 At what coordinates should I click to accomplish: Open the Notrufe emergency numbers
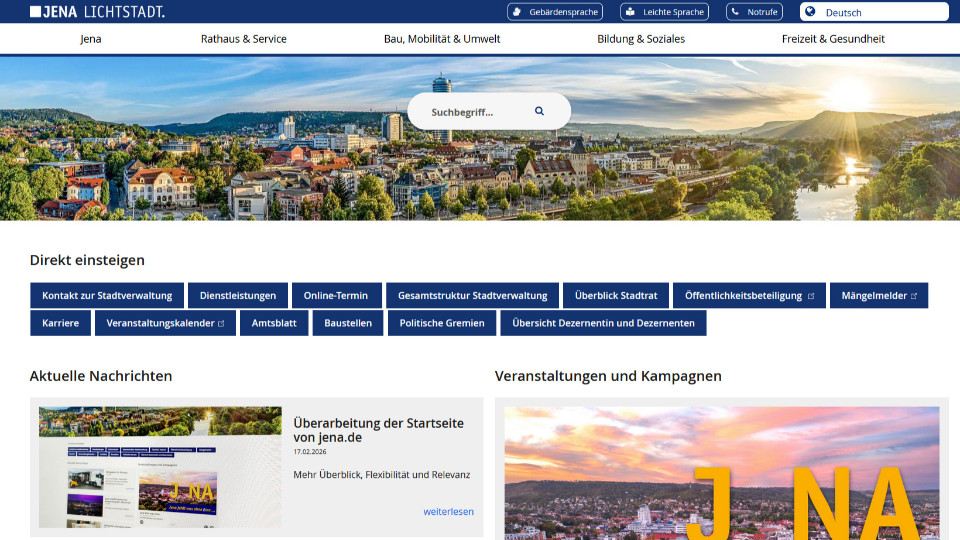(754, 12)
